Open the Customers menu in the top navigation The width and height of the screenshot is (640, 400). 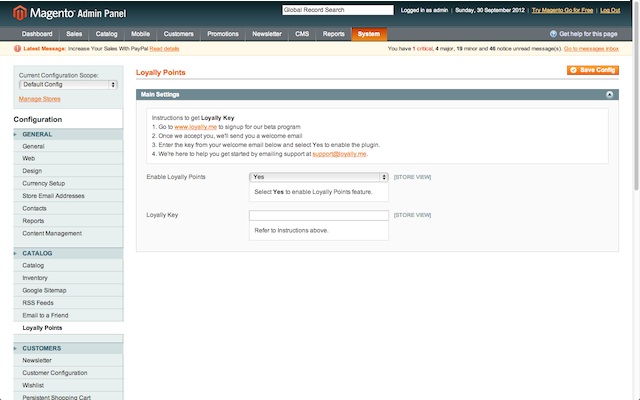(179, 34)
